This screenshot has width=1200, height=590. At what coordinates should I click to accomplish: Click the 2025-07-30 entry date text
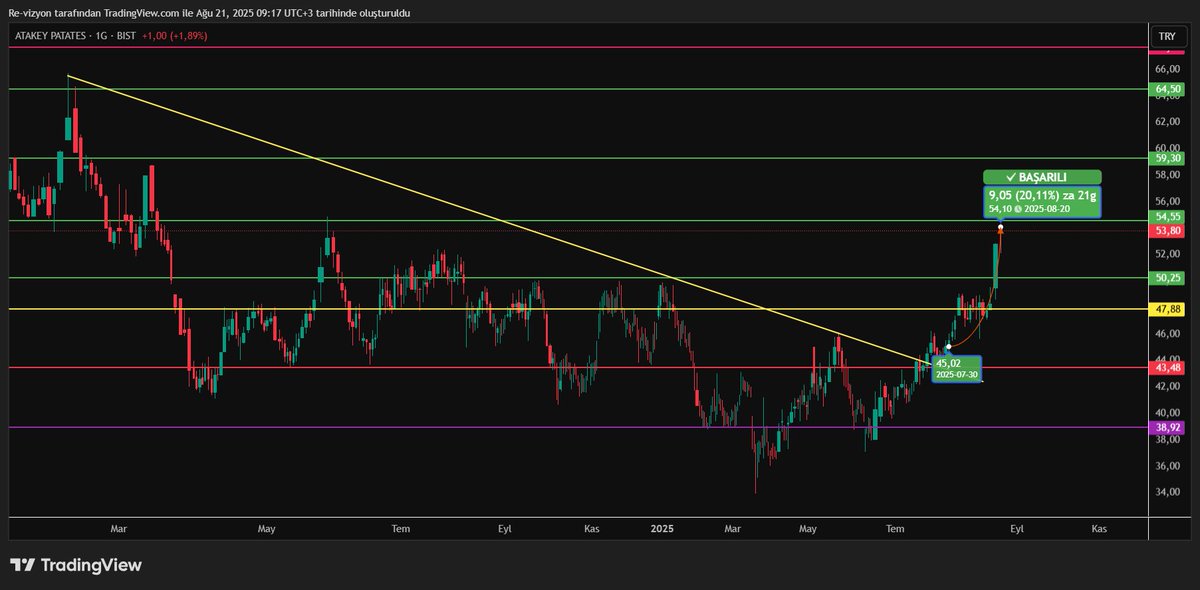[x=957, y=374]
